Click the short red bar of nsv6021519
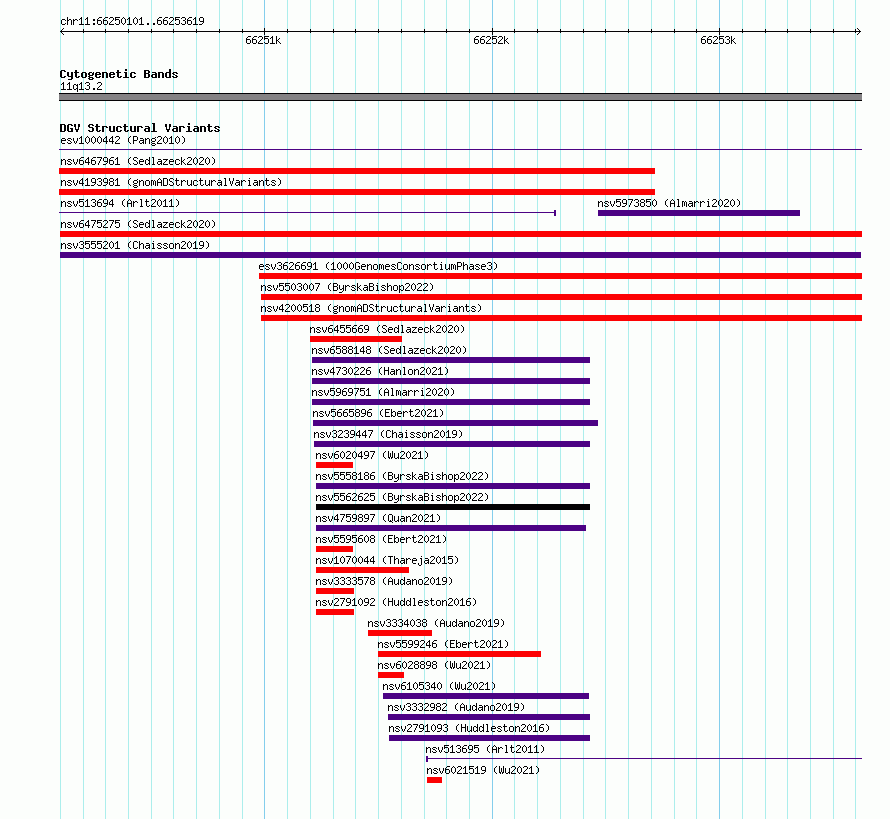This screenshot has height=819, width=890. [x=434, y=780]
